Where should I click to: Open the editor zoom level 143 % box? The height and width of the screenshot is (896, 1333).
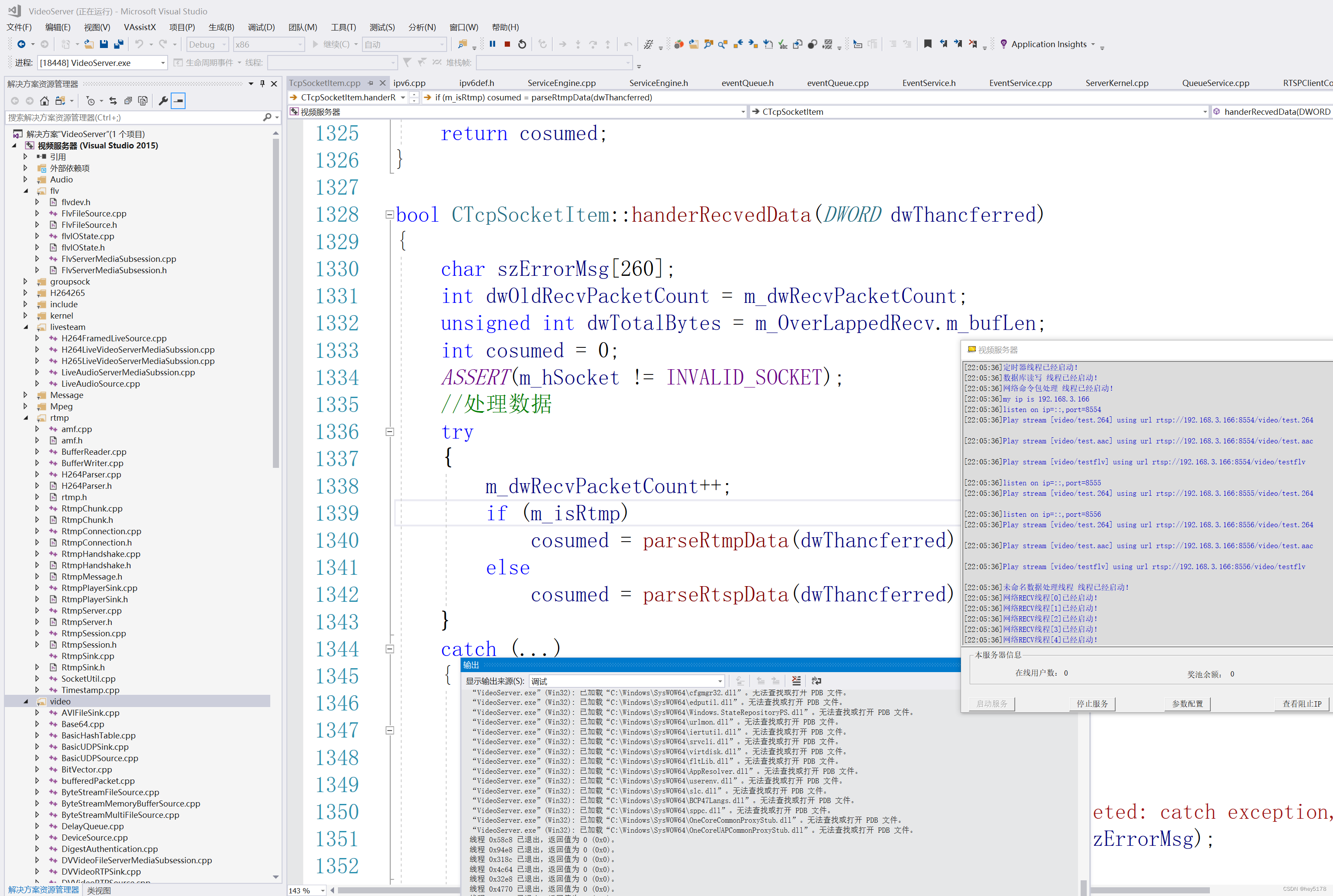tap(307, 890)
